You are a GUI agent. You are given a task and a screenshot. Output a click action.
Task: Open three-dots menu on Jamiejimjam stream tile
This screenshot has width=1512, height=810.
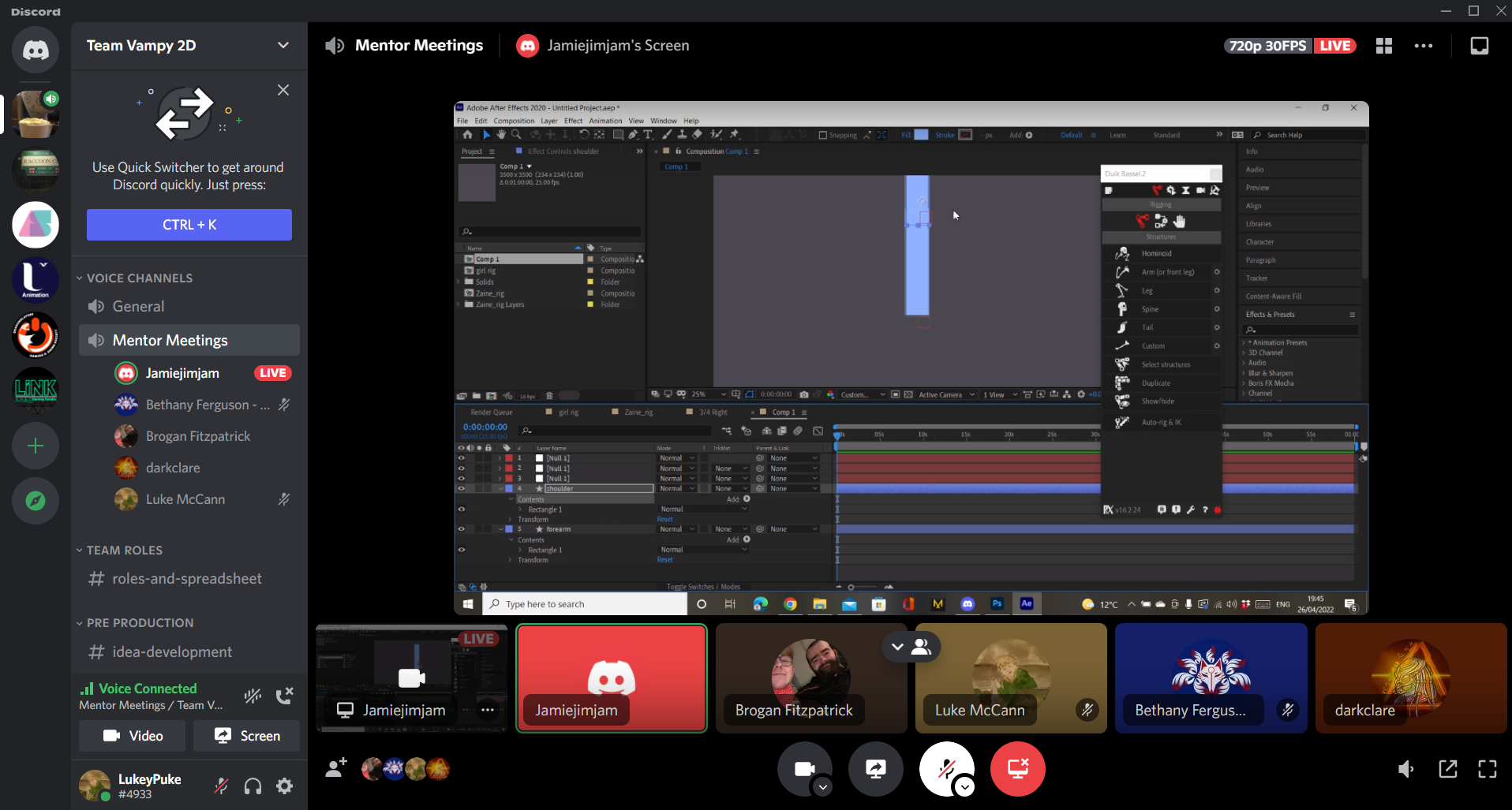pyautogui.click(x=488, y=710)
